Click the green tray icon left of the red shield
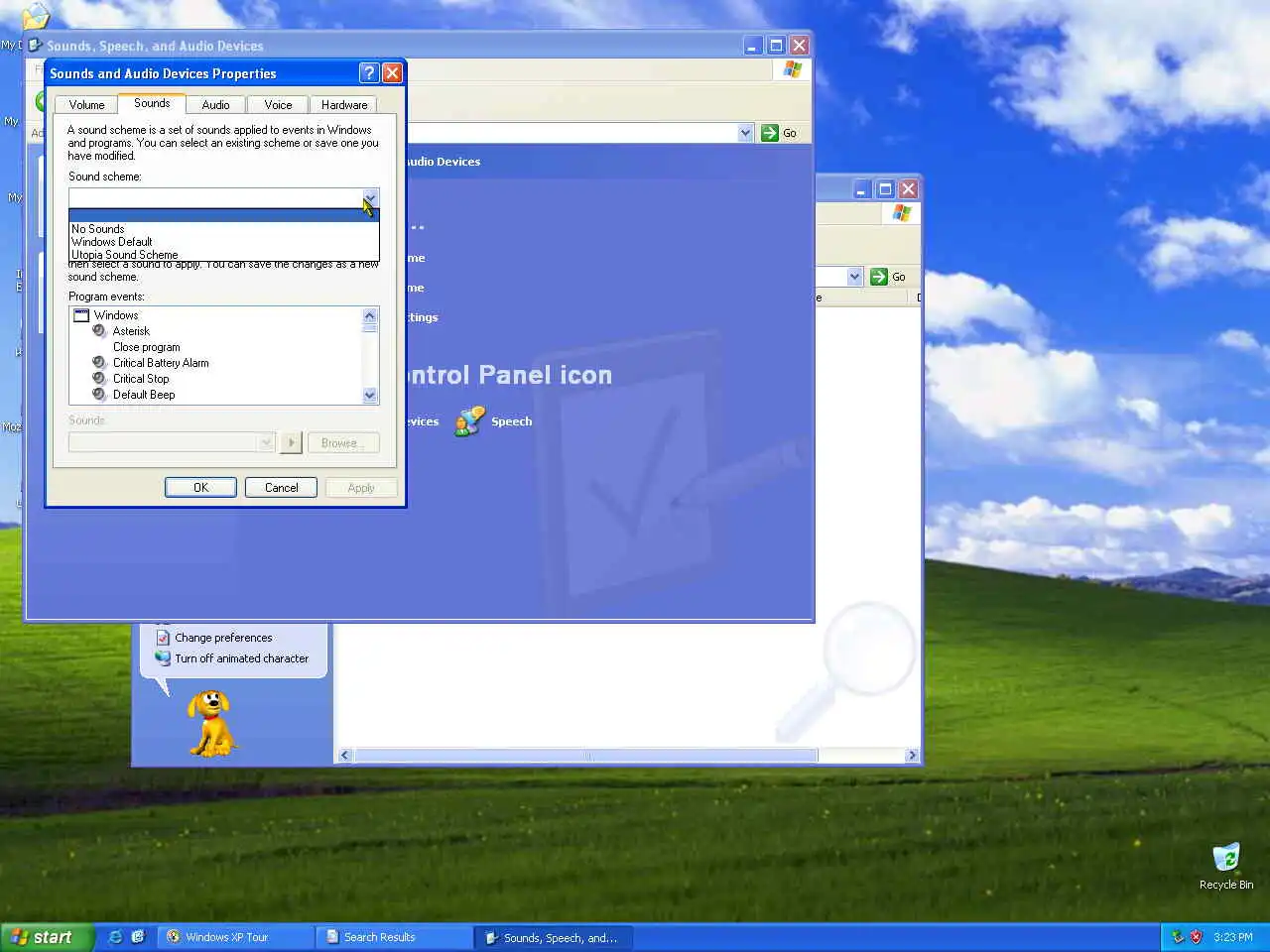 1178,937
